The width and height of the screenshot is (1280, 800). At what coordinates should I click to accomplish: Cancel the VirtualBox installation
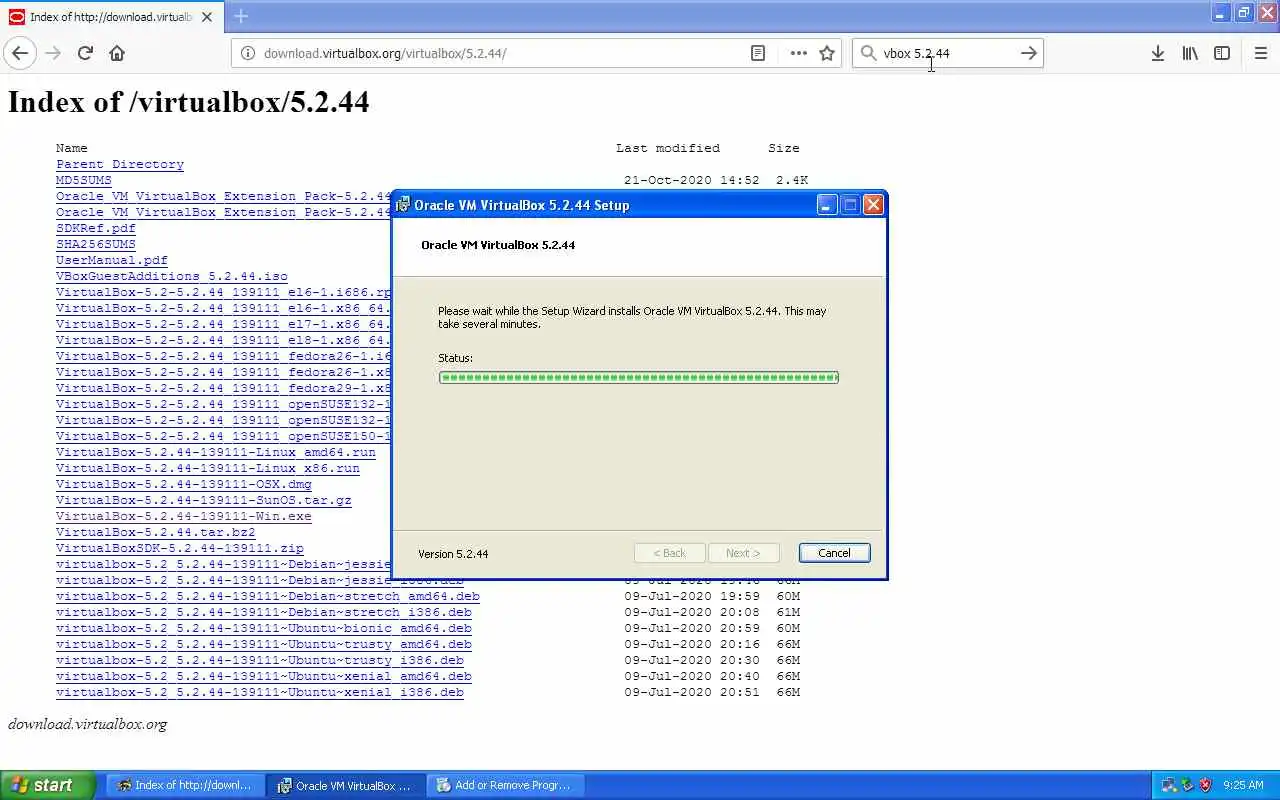point(834,553)
